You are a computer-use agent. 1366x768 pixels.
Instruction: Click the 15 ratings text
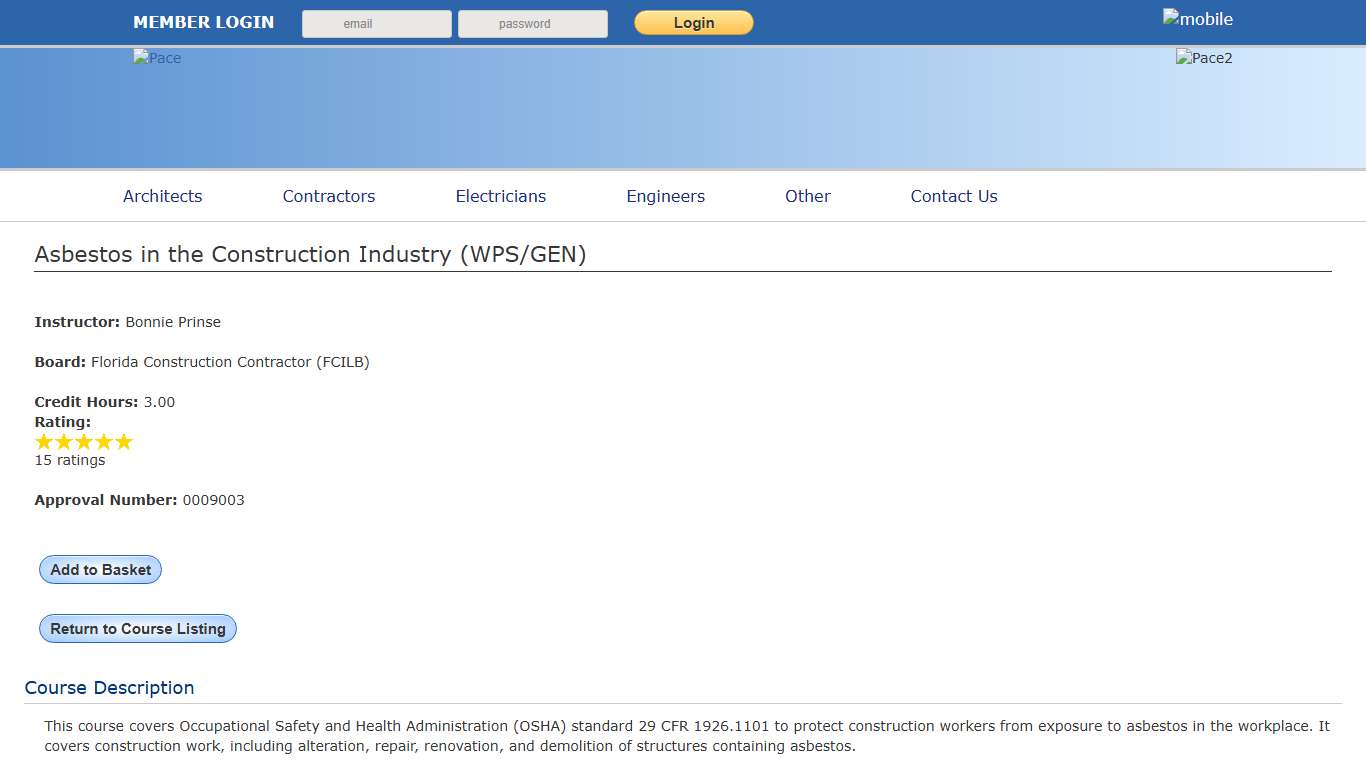coord(70,461)
